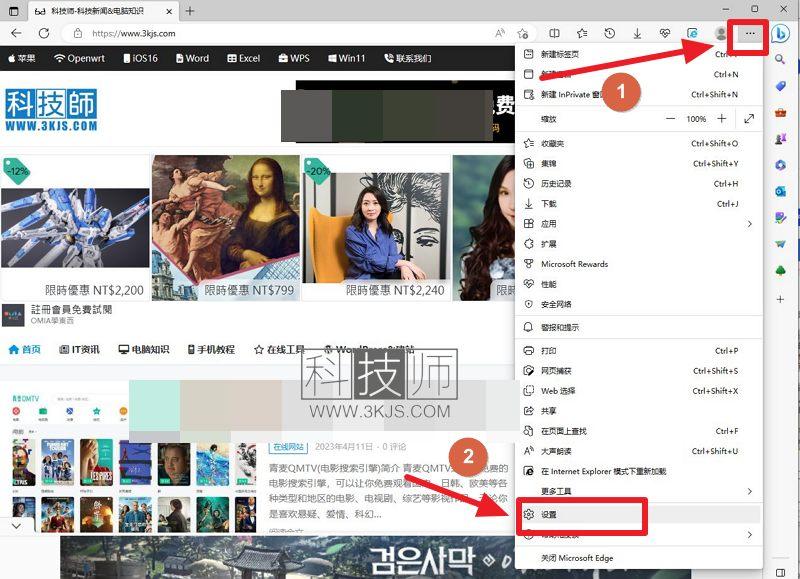Select Microsoft Rewards menu item

click(638, 264)
